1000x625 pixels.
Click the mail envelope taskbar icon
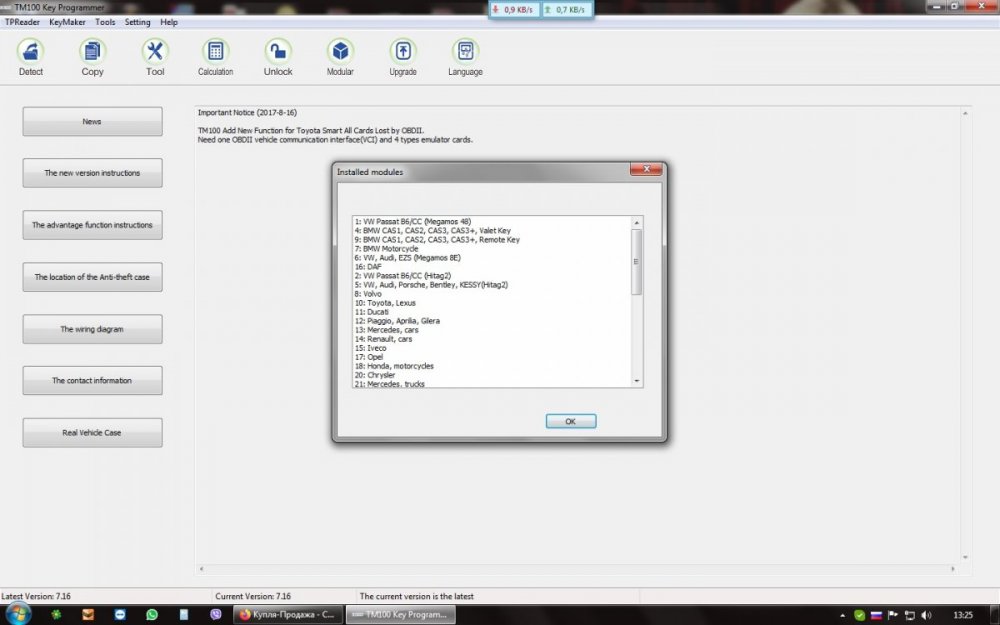(88, 615)
